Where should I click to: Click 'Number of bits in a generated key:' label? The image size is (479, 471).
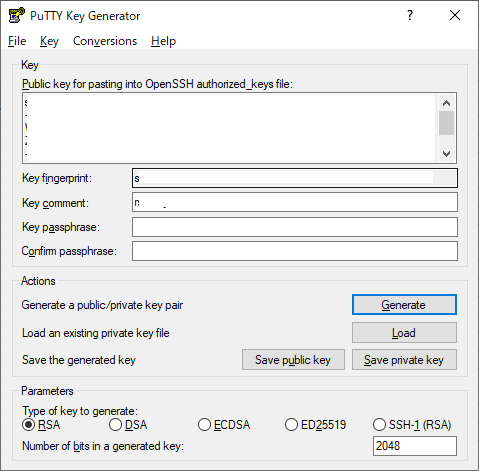(x=103, y=446)
